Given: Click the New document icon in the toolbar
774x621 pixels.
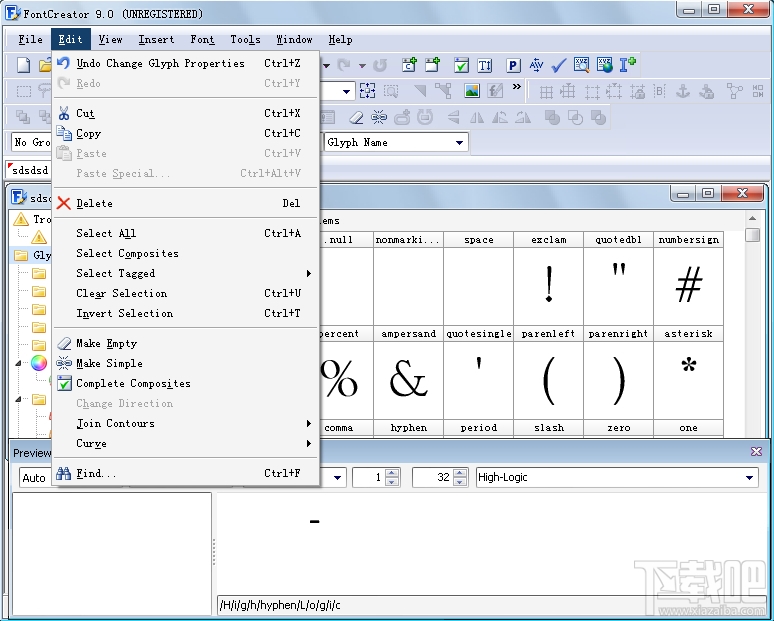Looking at the screenshot, I should coord(24,65).
